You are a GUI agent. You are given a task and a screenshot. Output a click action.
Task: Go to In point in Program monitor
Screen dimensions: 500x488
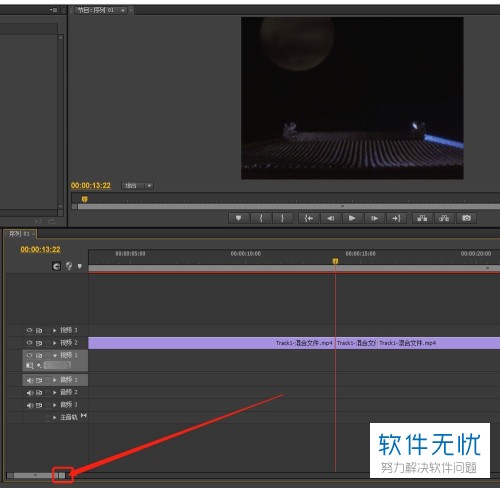pos(309,218)
